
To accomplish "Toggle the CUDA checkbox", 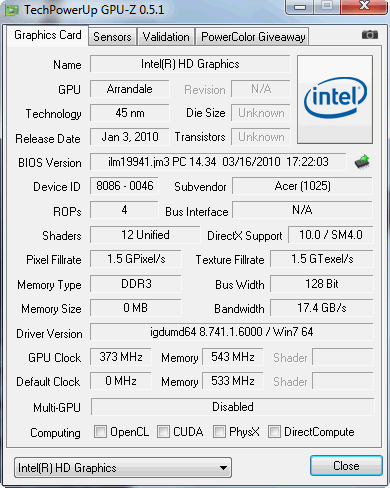I will [x=163, y=431].
